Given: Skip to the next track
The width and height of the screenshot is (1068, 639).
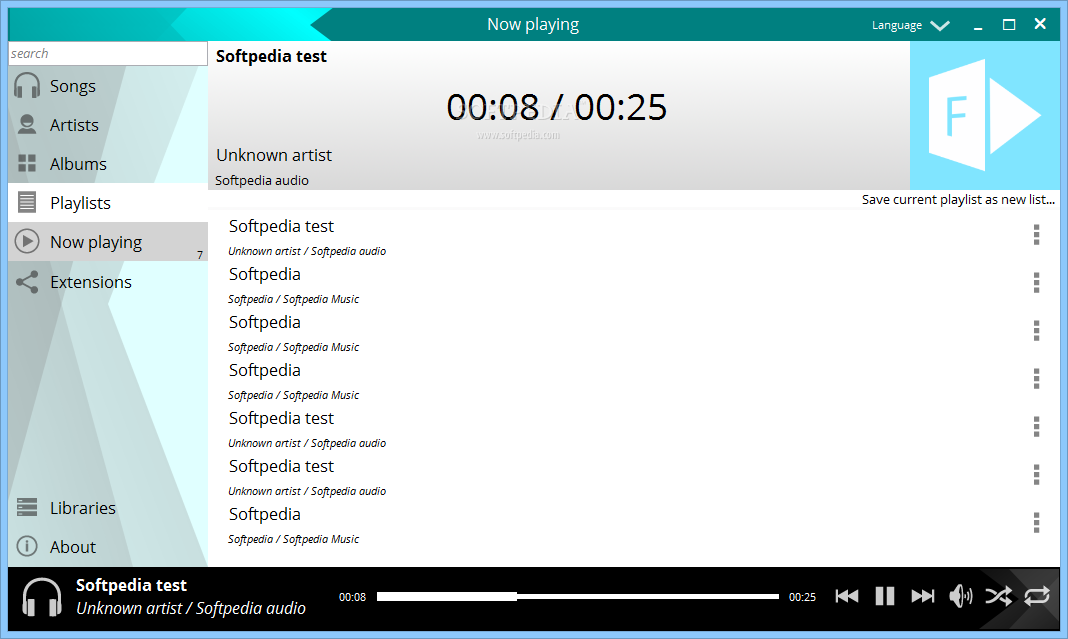Looking at the screenshot, I should [x=923, y=597].
